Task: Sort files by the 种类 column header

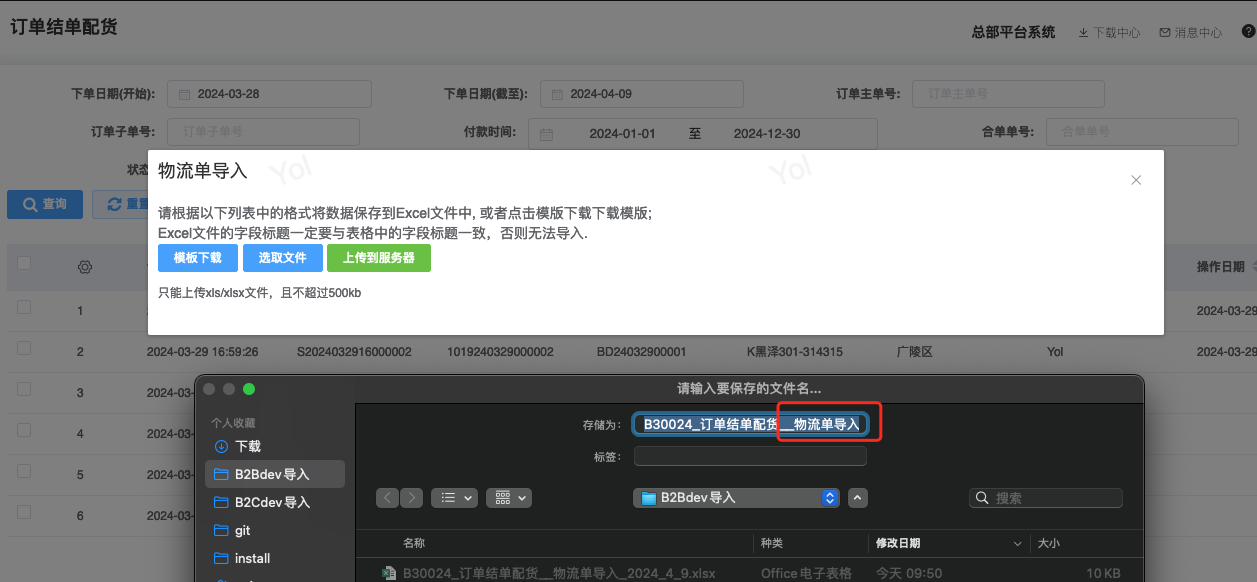Action: 772,543
